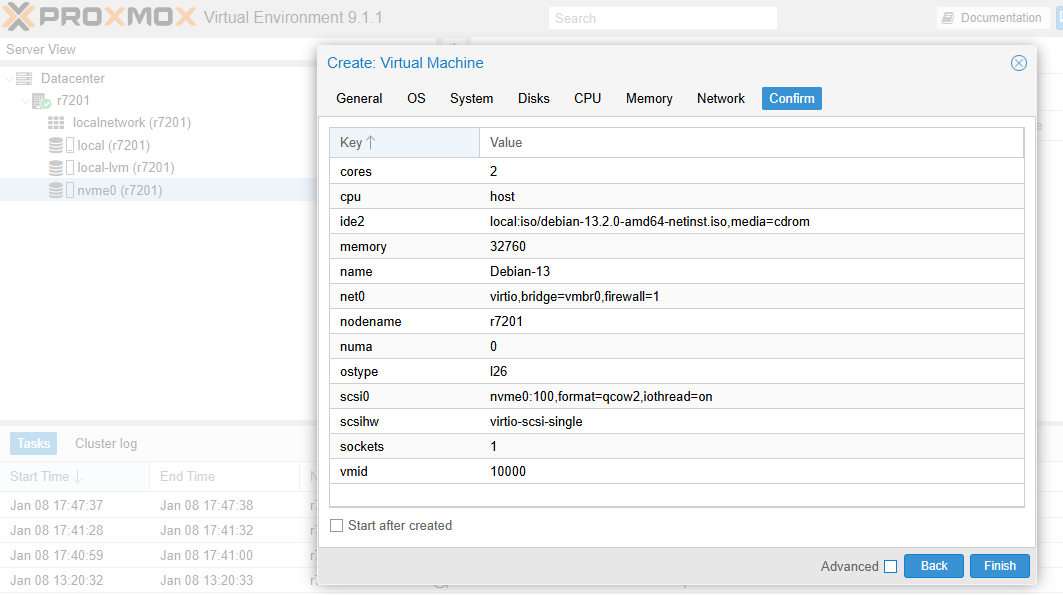Click the local storage database icon
The width and height of the screenshot is (1063, 595).
click(x=56, y=146)
